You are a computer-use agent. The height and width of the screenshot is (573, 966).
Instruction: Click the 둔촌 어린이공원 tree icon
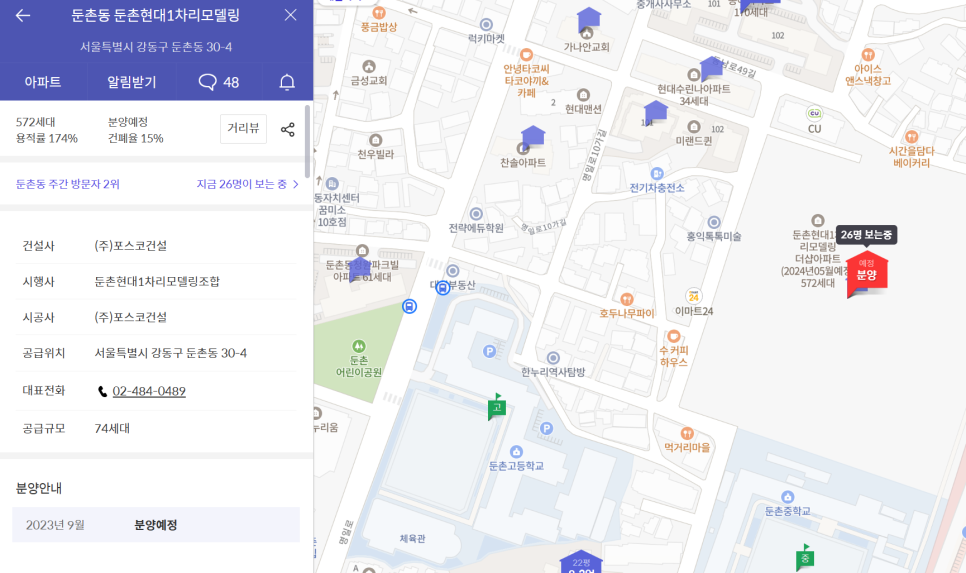tap(359, 346)
